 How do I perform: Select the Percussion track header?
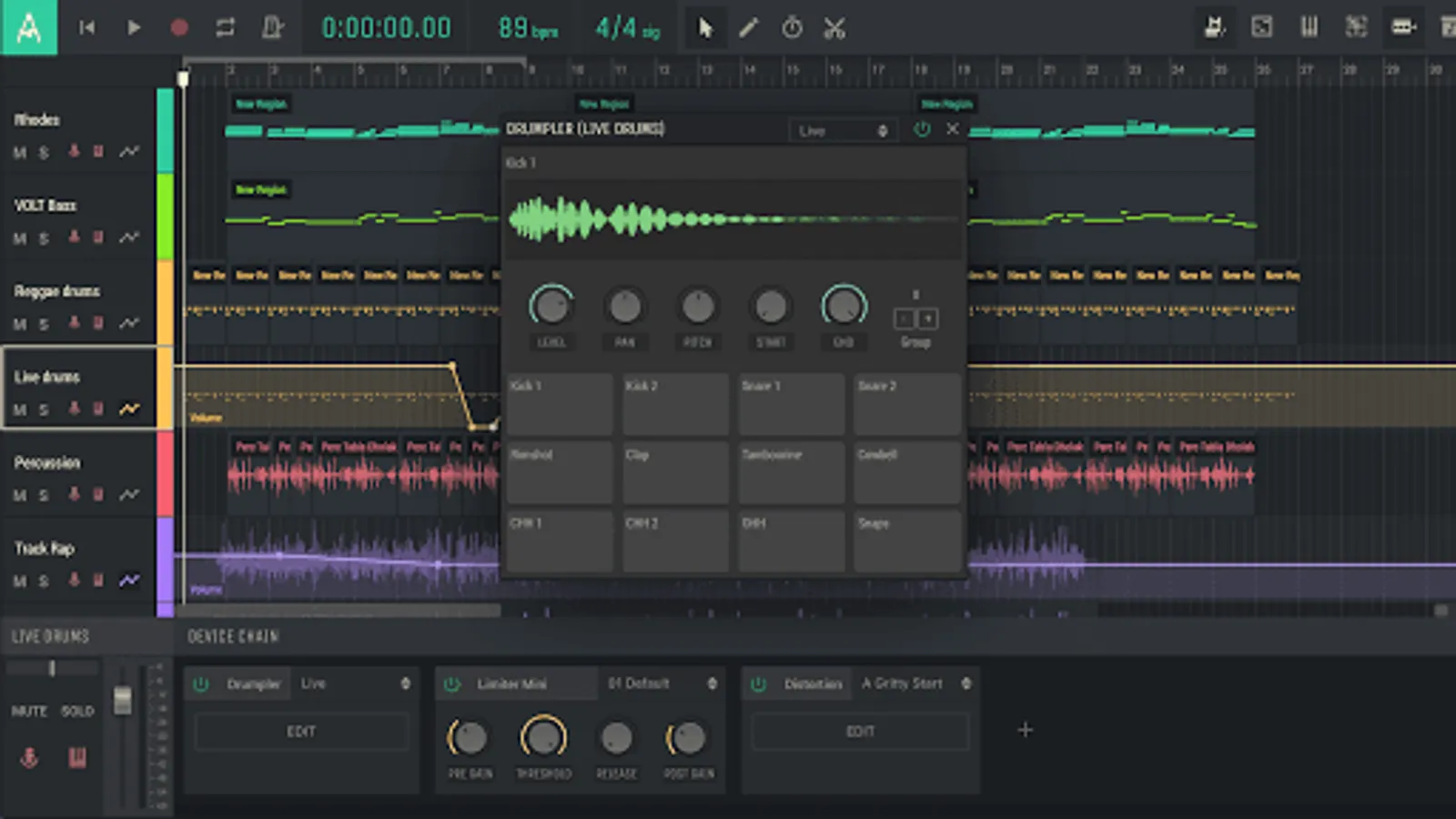(47, 462)
